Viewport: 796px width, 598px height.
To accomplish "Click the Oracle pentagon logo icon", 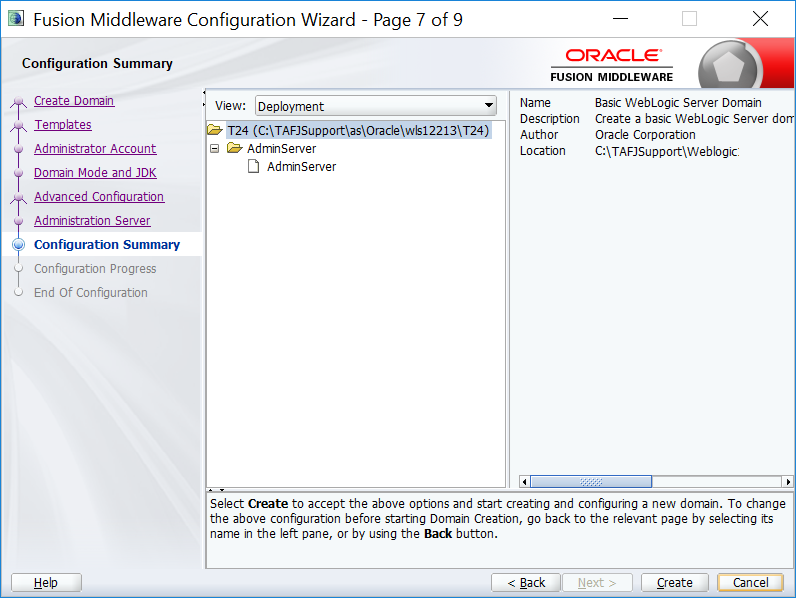I will coord(733,65).
